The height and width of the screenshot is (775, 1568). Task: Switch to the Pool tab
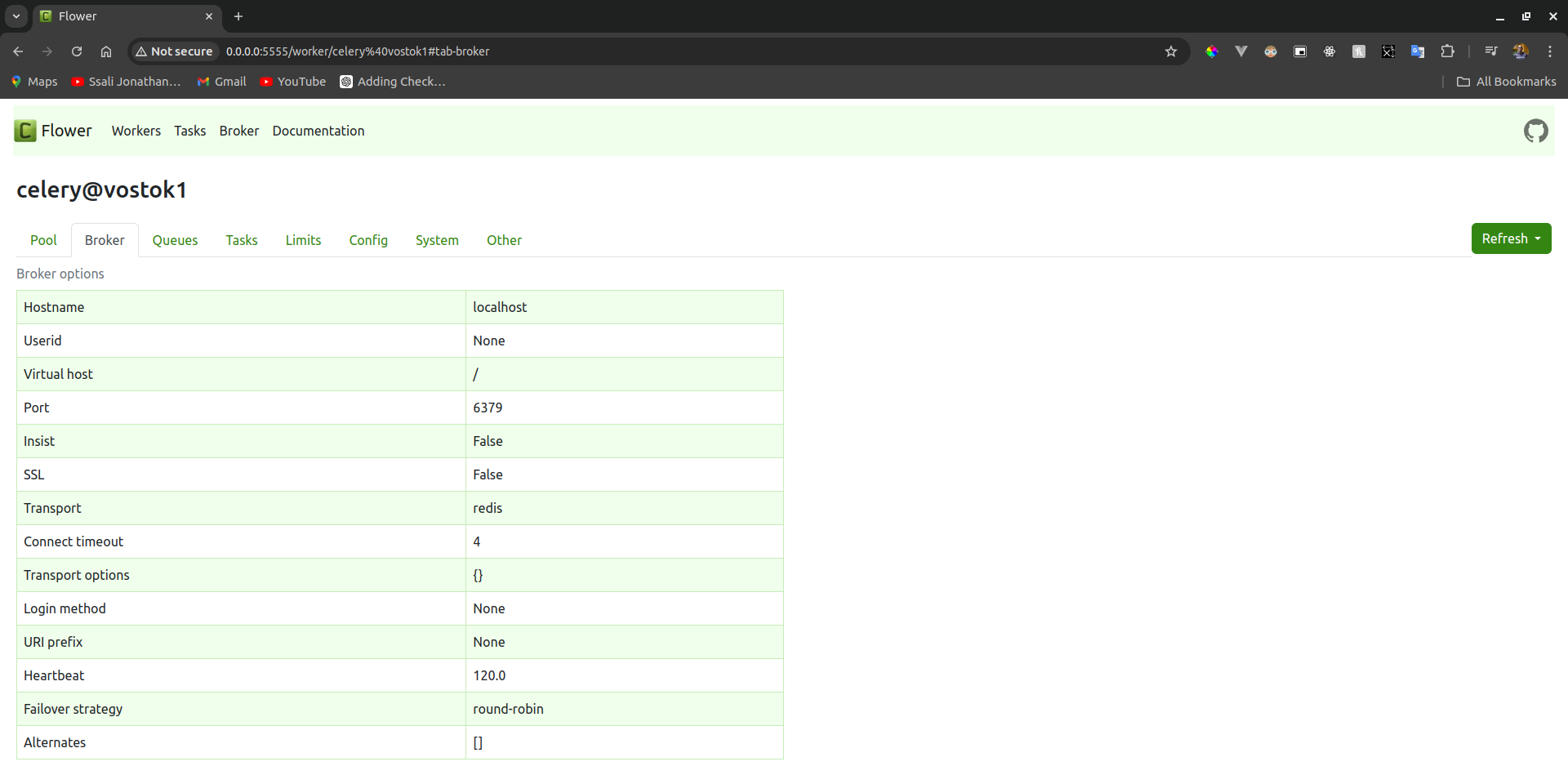click(43, 240)
